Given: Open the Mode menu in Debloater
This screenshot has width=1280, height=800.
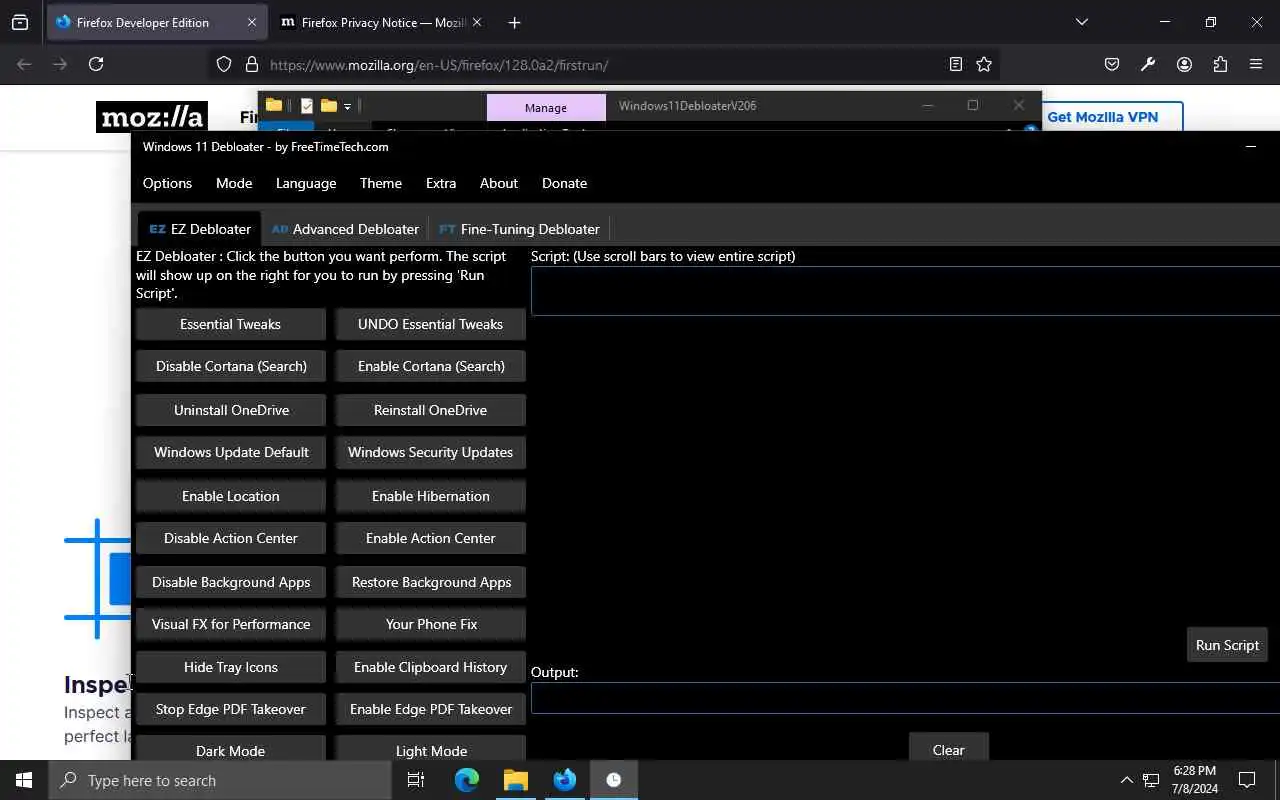Looking at the screenshot, I should [234, 183].
